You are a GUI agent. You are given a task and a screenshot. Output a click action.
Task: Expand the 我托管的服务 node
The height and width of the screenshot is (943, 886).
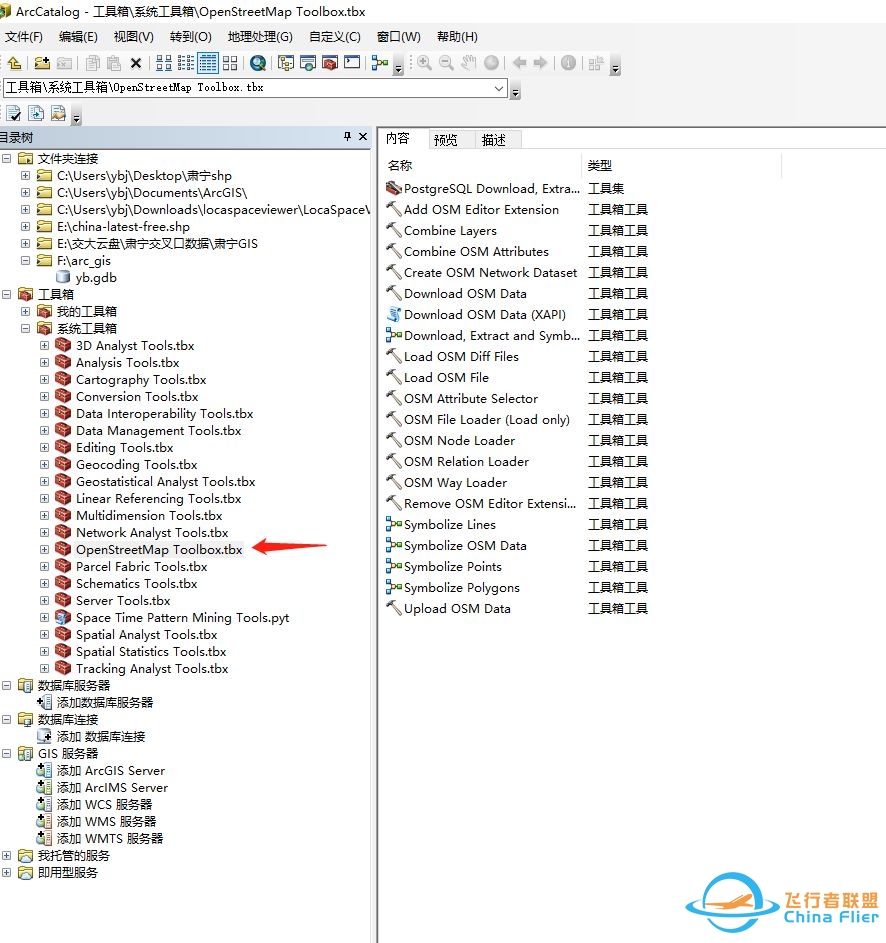tap(6, 855)
